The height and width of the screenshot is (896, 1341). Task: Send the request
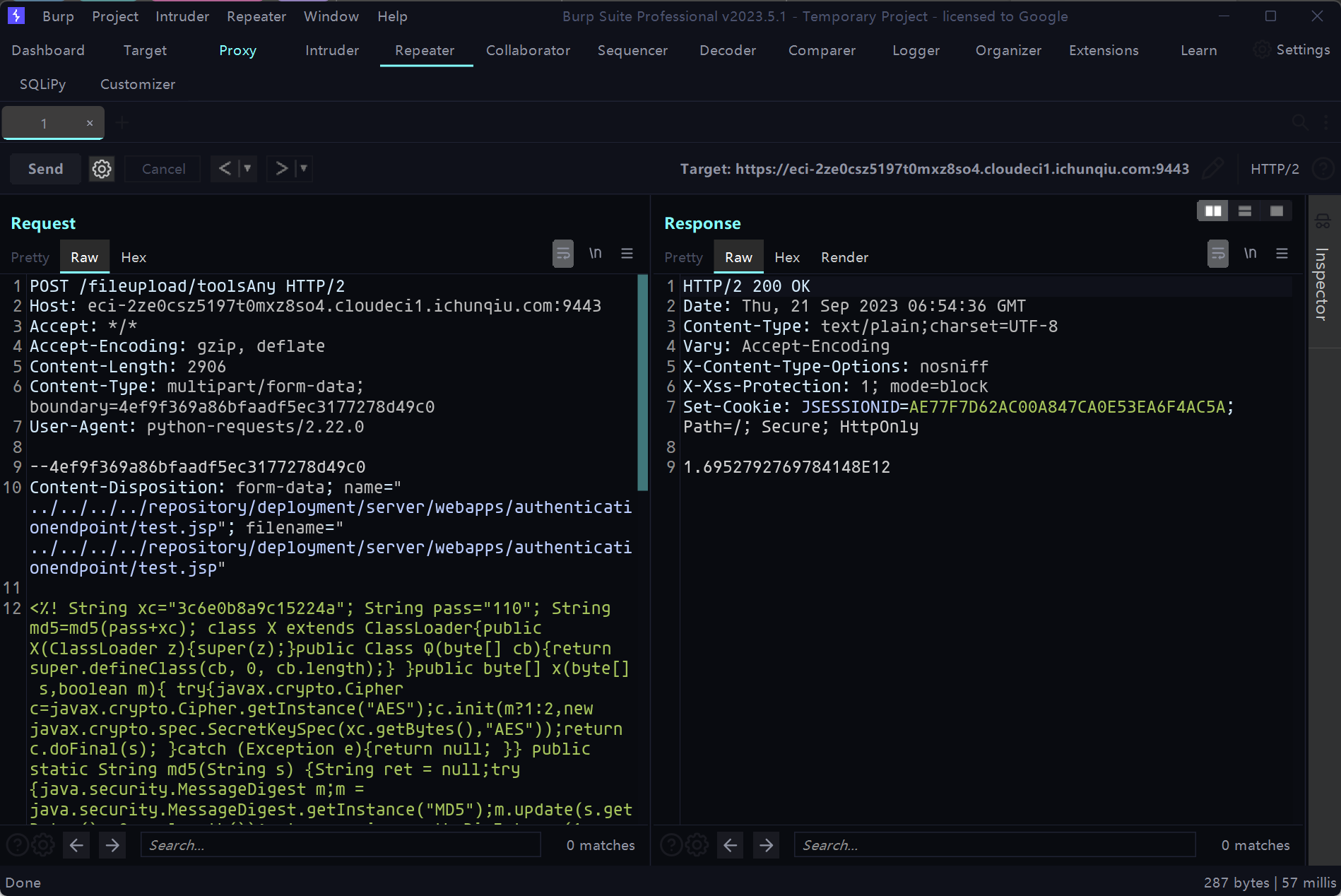(45, 169)
